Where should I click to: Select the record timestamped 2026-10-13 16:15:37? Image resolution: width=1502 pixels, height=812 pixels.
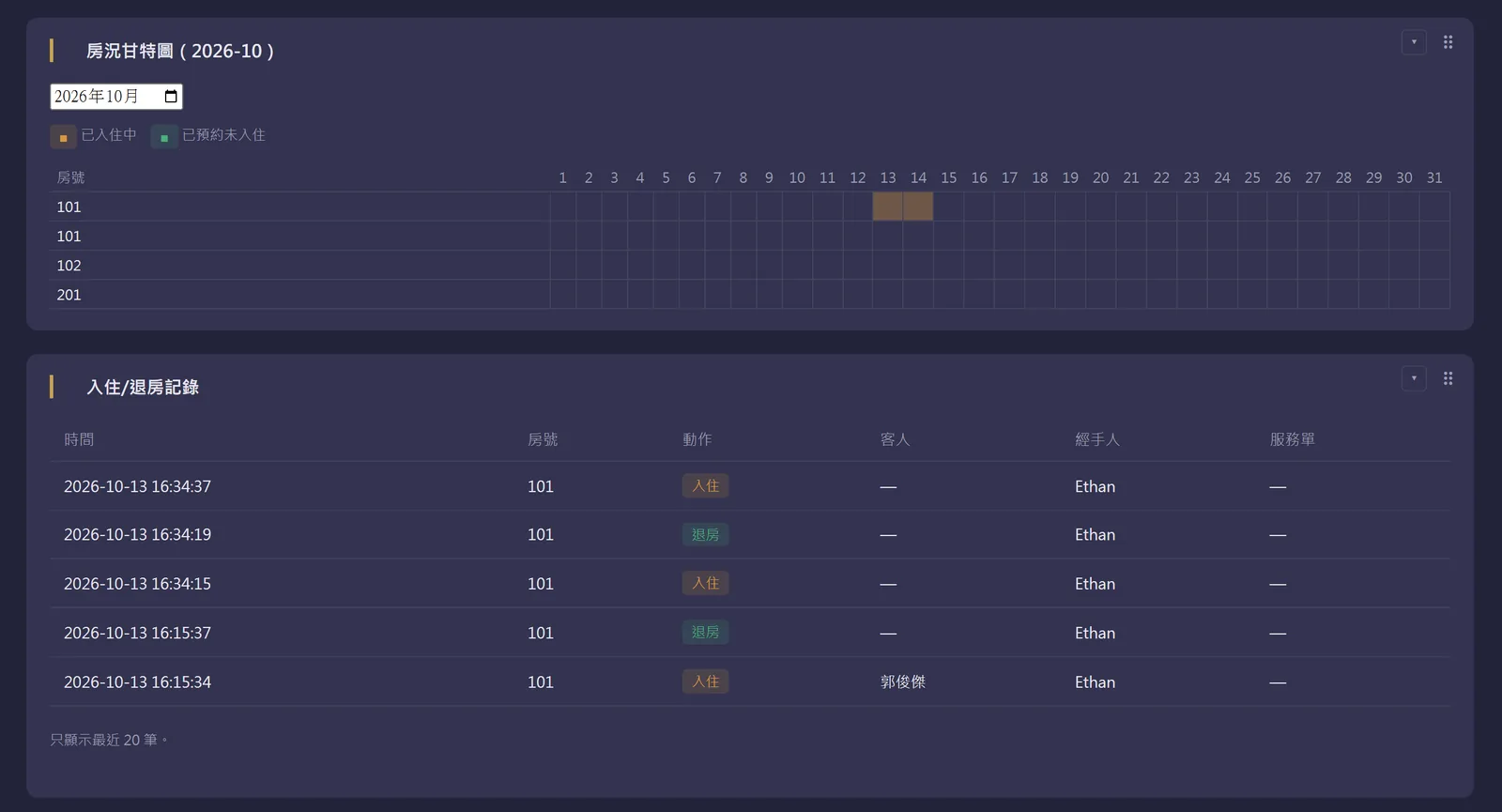(750, 633)
